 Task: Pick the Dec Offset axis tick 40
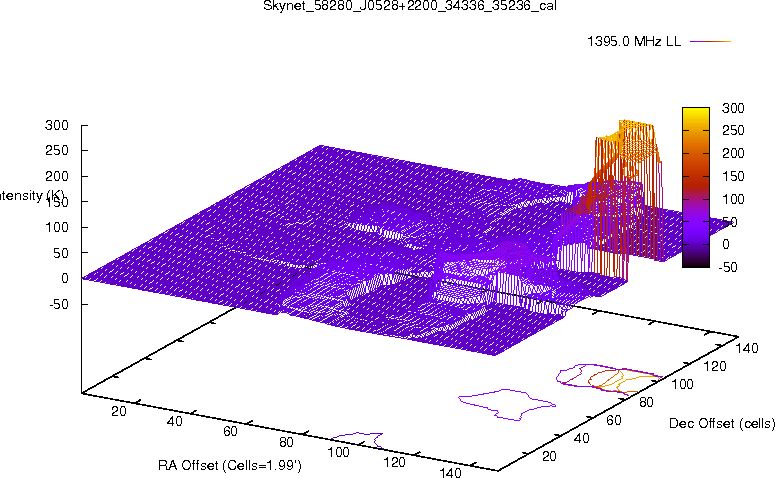[x=582, y=438]
